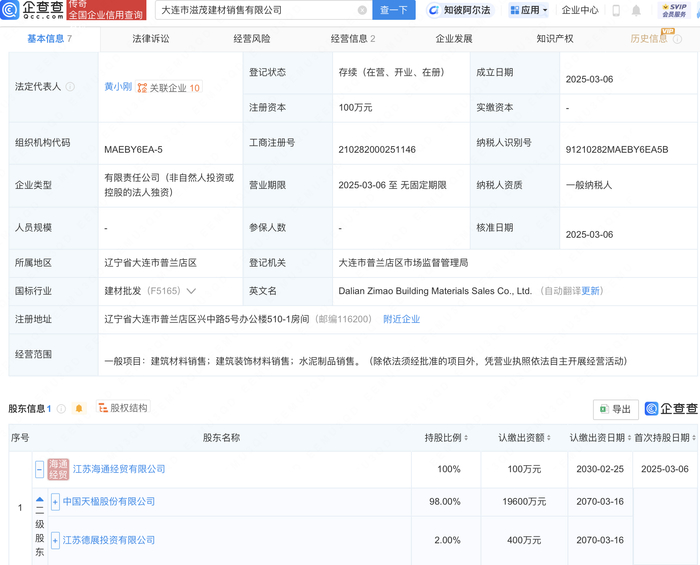Open legal representative 黄小刚 link
Screen dimensions: 700x565
click(117, 87)
